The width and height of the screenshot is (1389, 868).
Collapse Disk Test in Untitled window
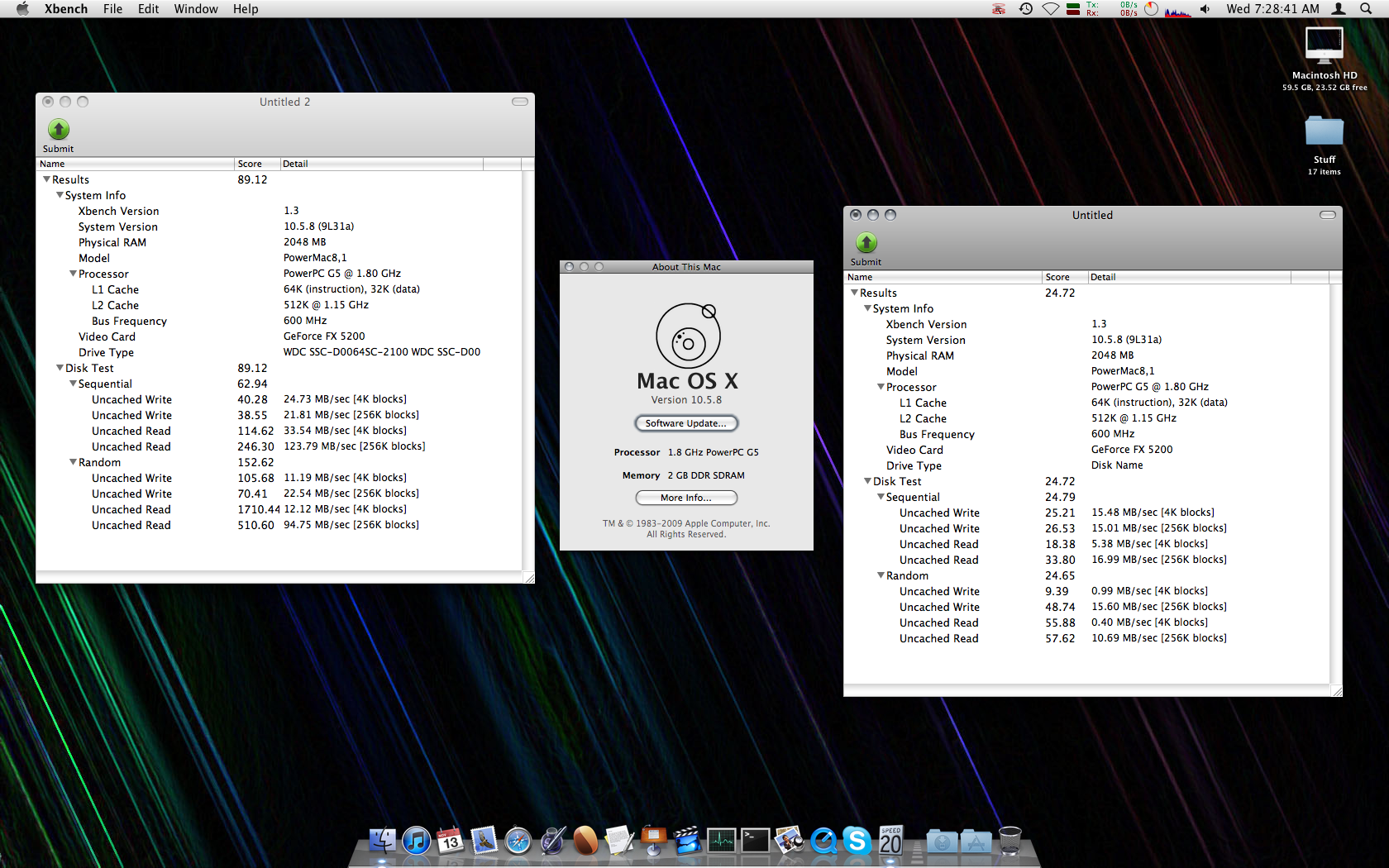pos(867,481)
